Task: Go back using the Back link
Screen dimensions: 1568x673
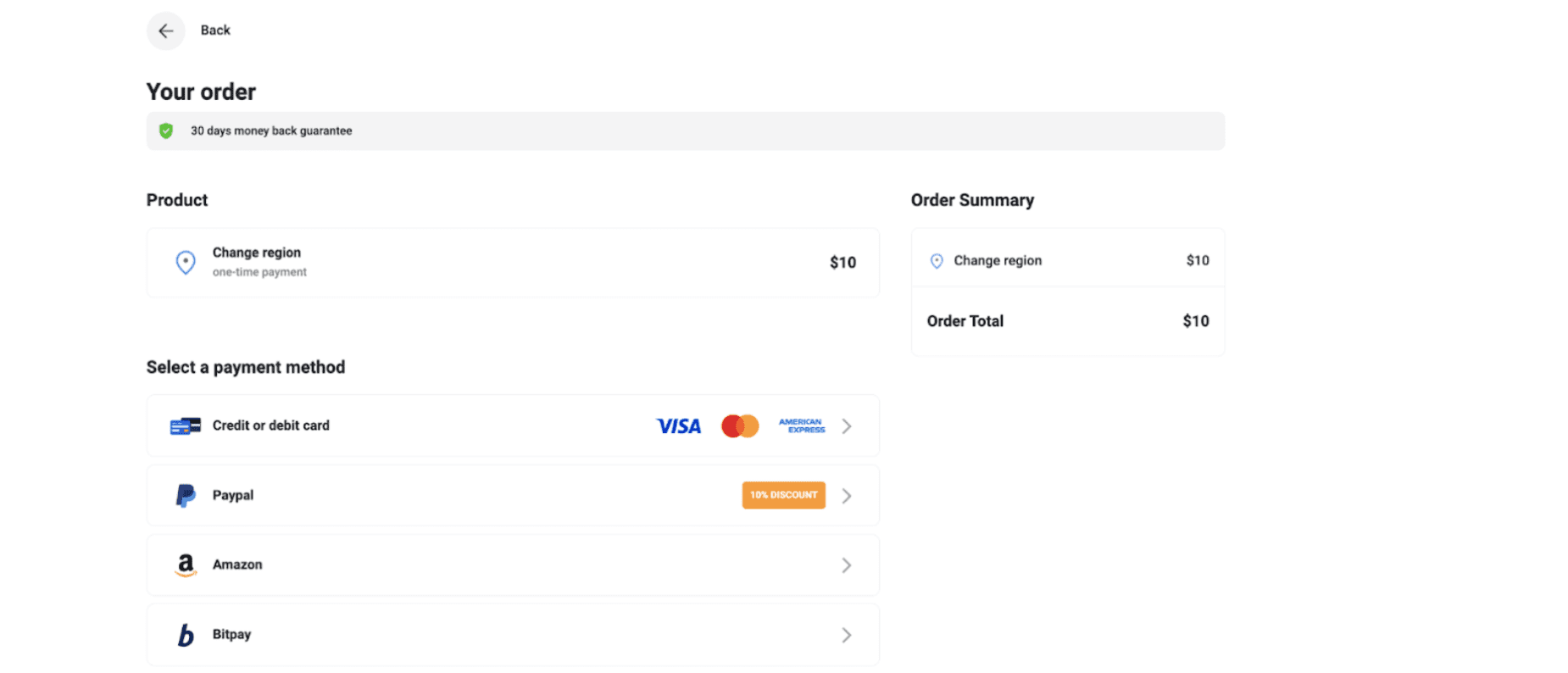Action: (215, 31)
